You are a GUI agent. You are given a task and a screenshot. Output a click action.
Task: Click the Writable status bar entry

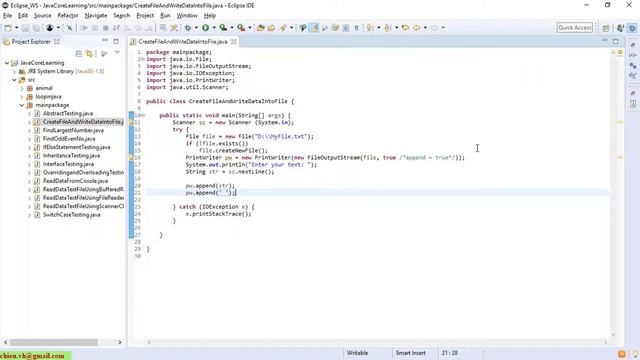[x=357, y=353]
